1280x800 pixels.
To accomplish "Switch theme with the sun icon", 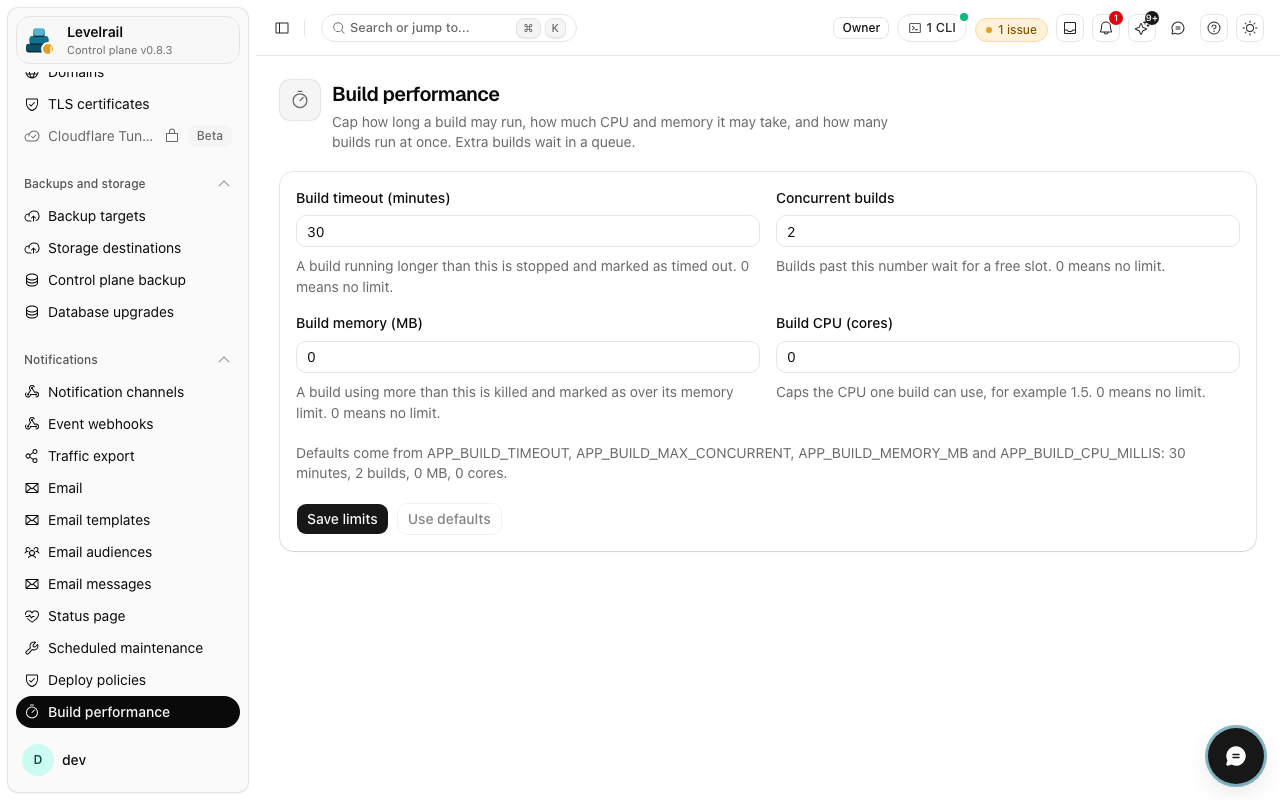I will pyautogui.click(x=1250, y=28).
